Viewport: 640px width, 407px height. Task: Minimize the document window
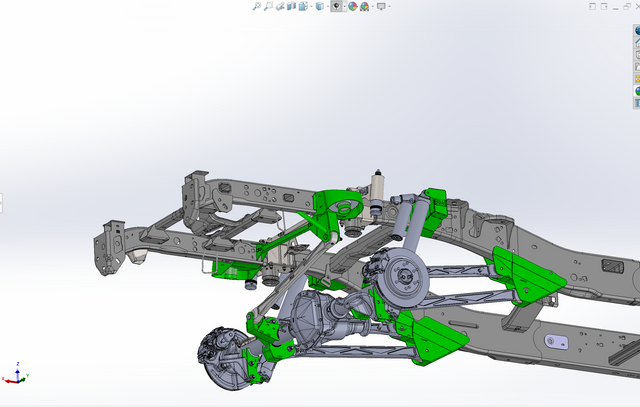click(x=616, y=8)
